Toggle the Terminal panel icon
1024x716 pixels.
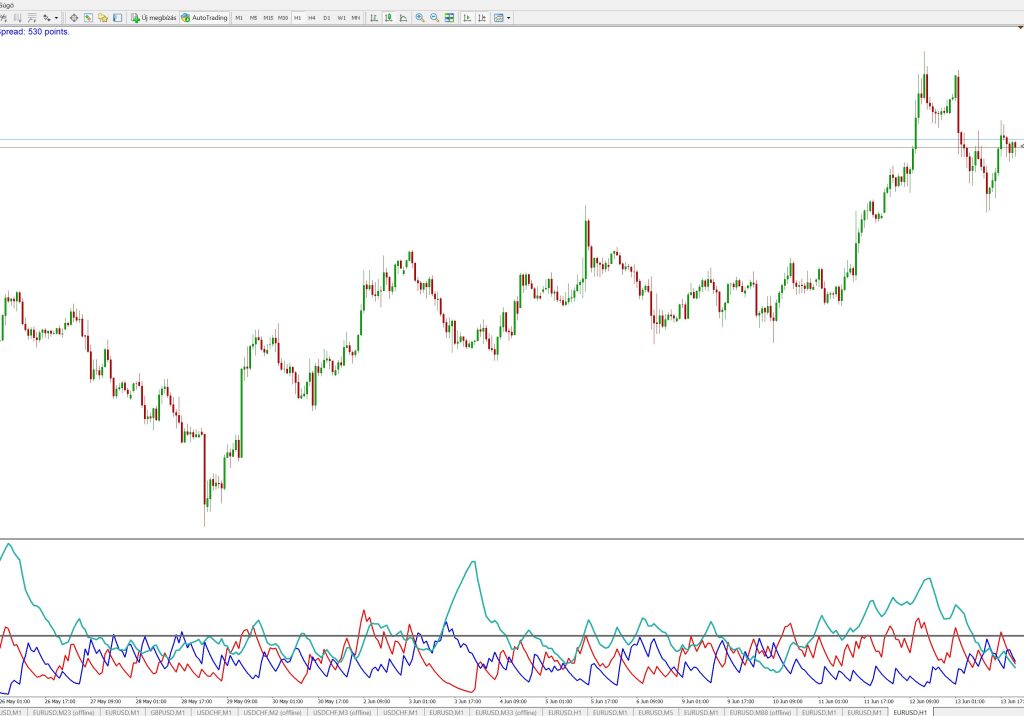pyautogui.click(x=118, y=18)
